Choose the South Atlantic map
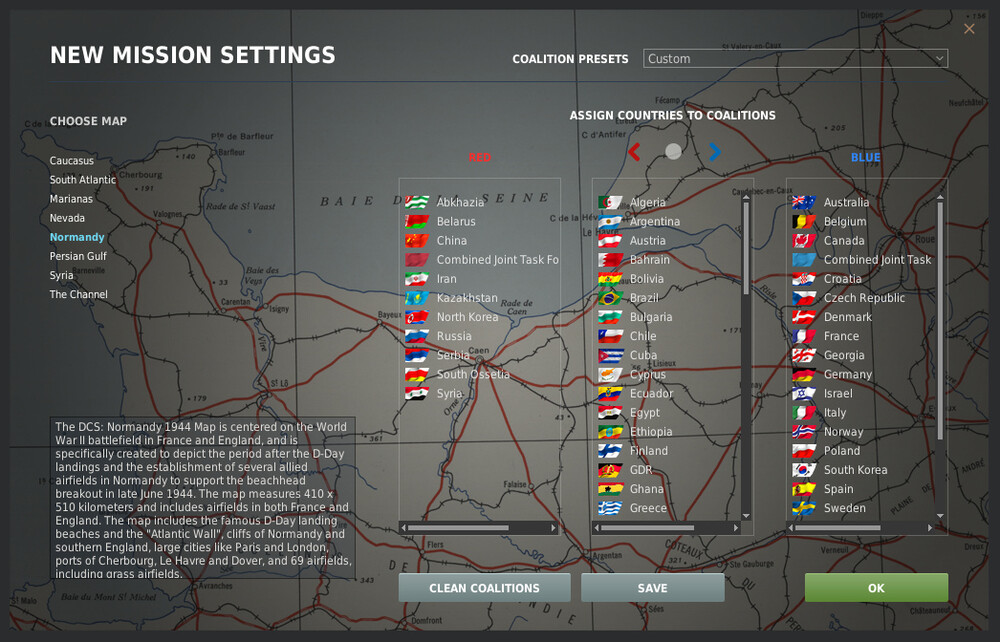The height and width of the screenshot is (642, 1000). tap(83, 180)
